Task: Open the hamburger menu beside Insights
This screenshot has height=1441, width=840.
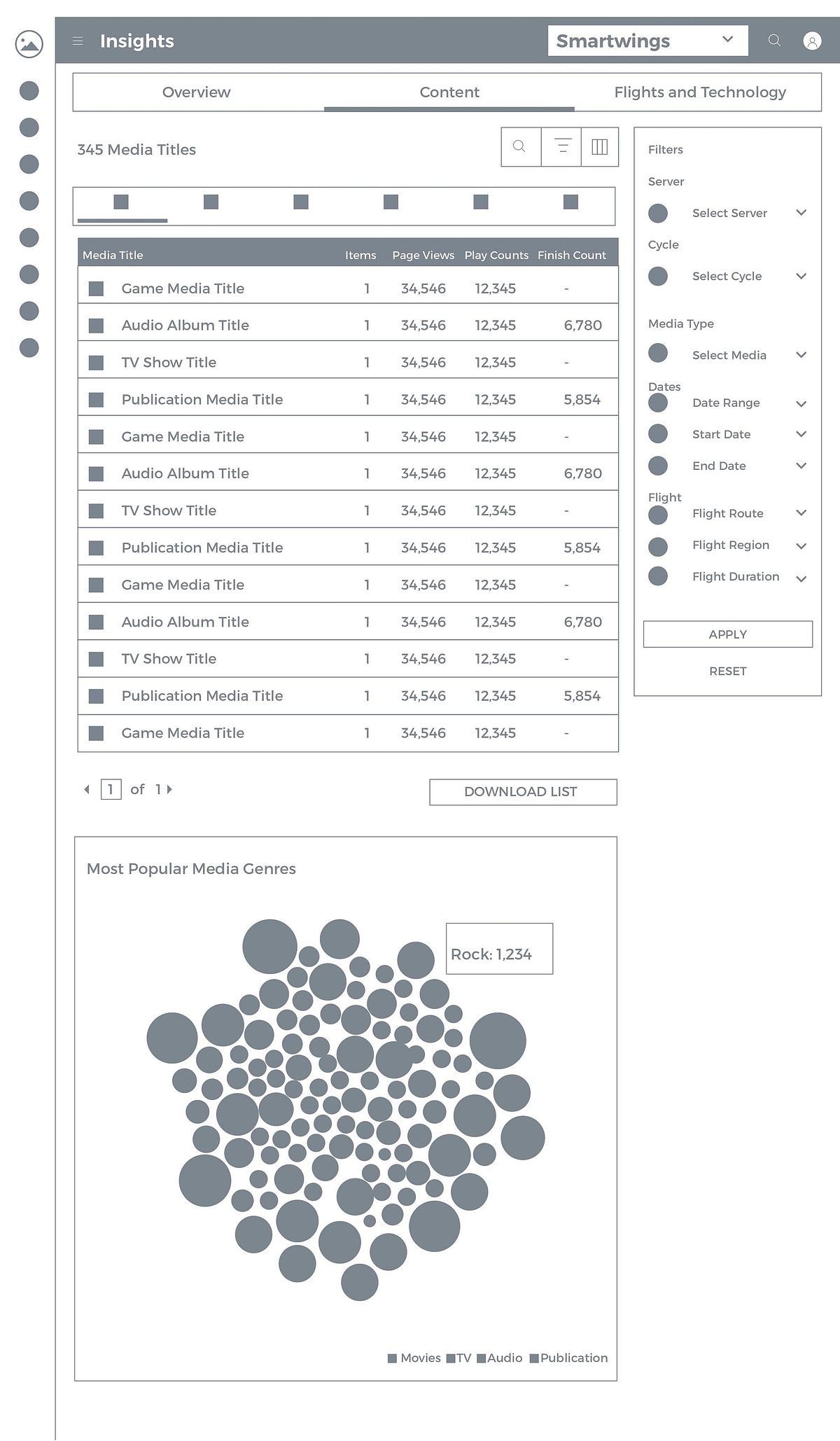Action: (78, 41)
